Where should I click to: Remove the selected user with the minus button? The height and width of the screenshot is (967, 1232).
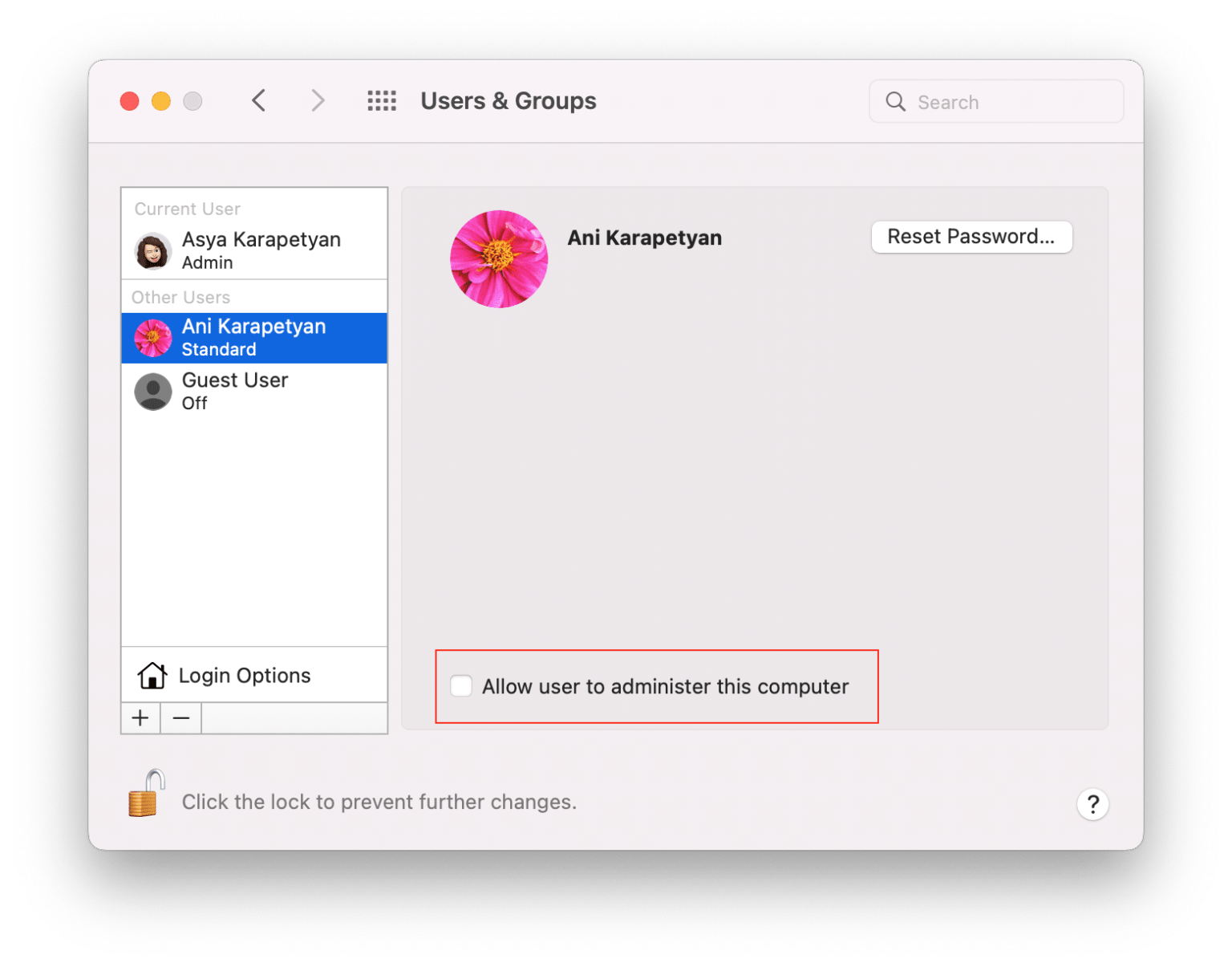(x=181, y=718)
